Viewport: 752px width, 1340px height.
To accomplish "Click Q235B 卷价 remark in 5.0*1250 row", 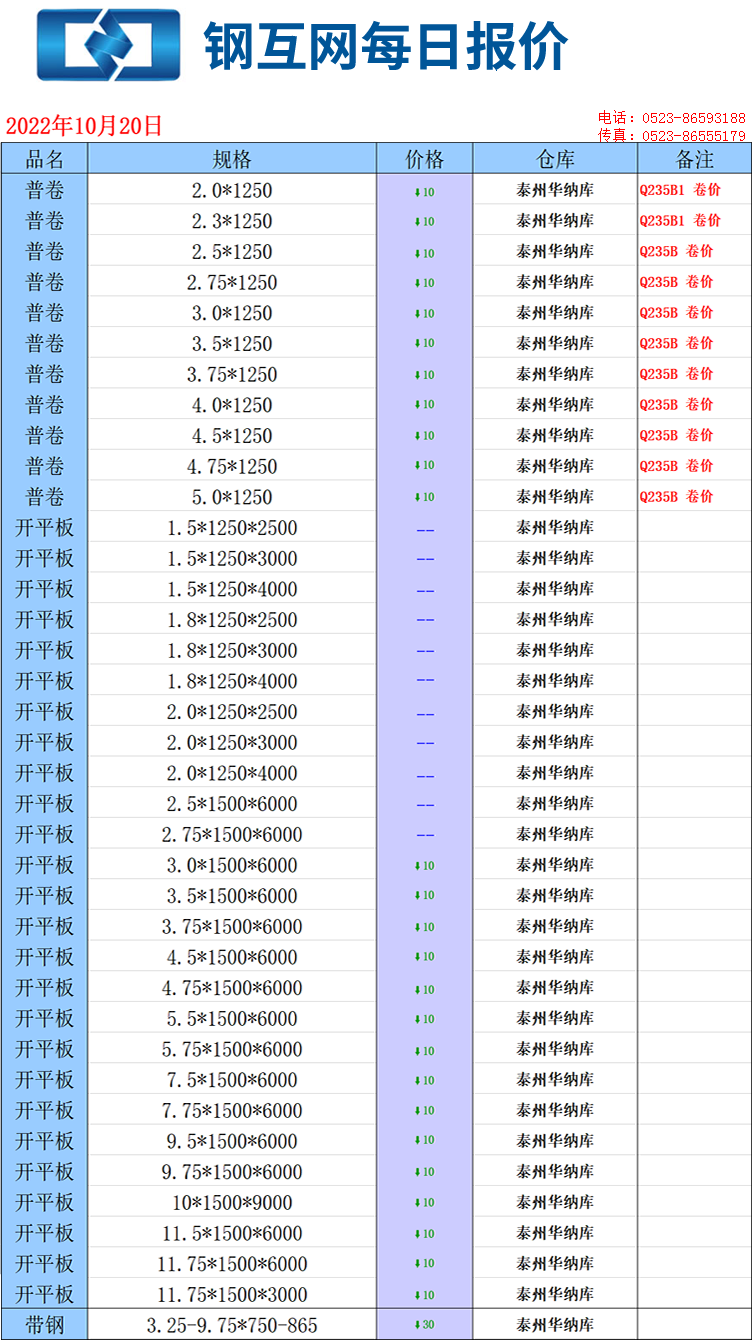I will point(676,496).
